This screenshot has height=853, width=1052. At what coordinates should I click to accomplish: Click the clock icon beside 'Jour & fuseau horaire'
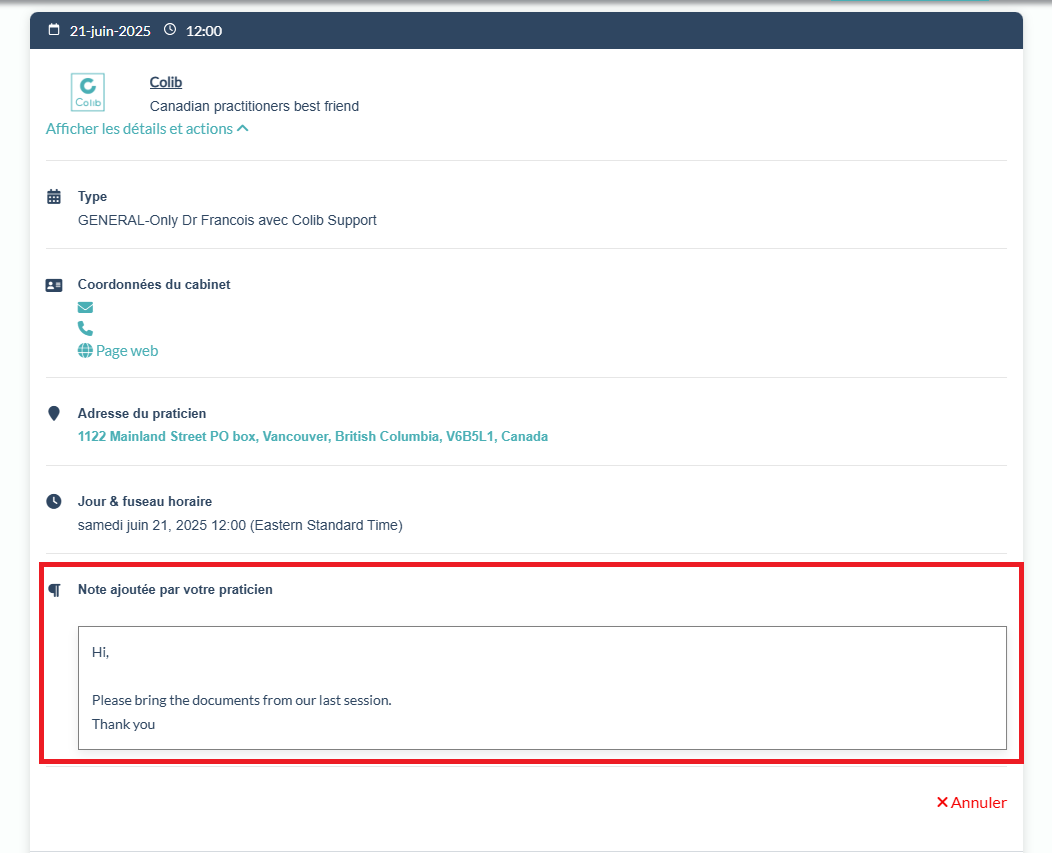[54, 501]
